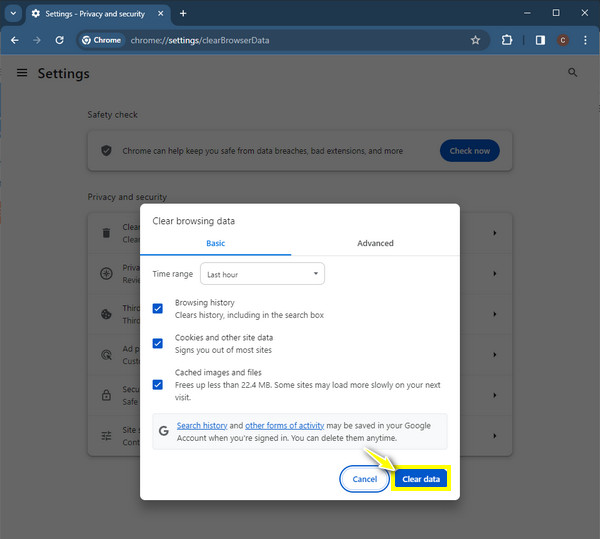600x539 pixels.
Task: Expand the Ad privacy row chevron
Action: point(495,355)
